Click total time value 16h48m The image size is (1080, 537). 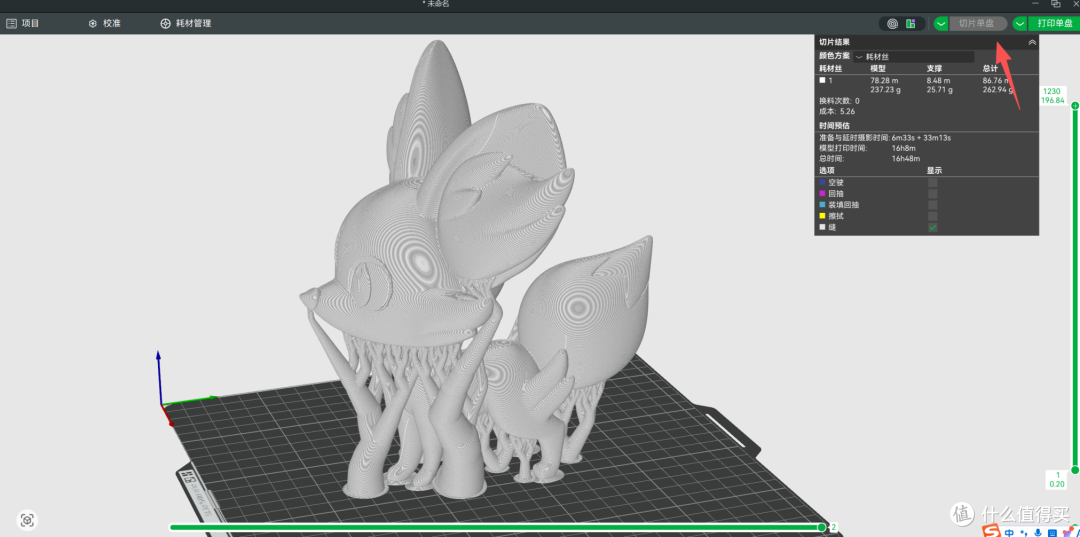click(x=906, y=158)
